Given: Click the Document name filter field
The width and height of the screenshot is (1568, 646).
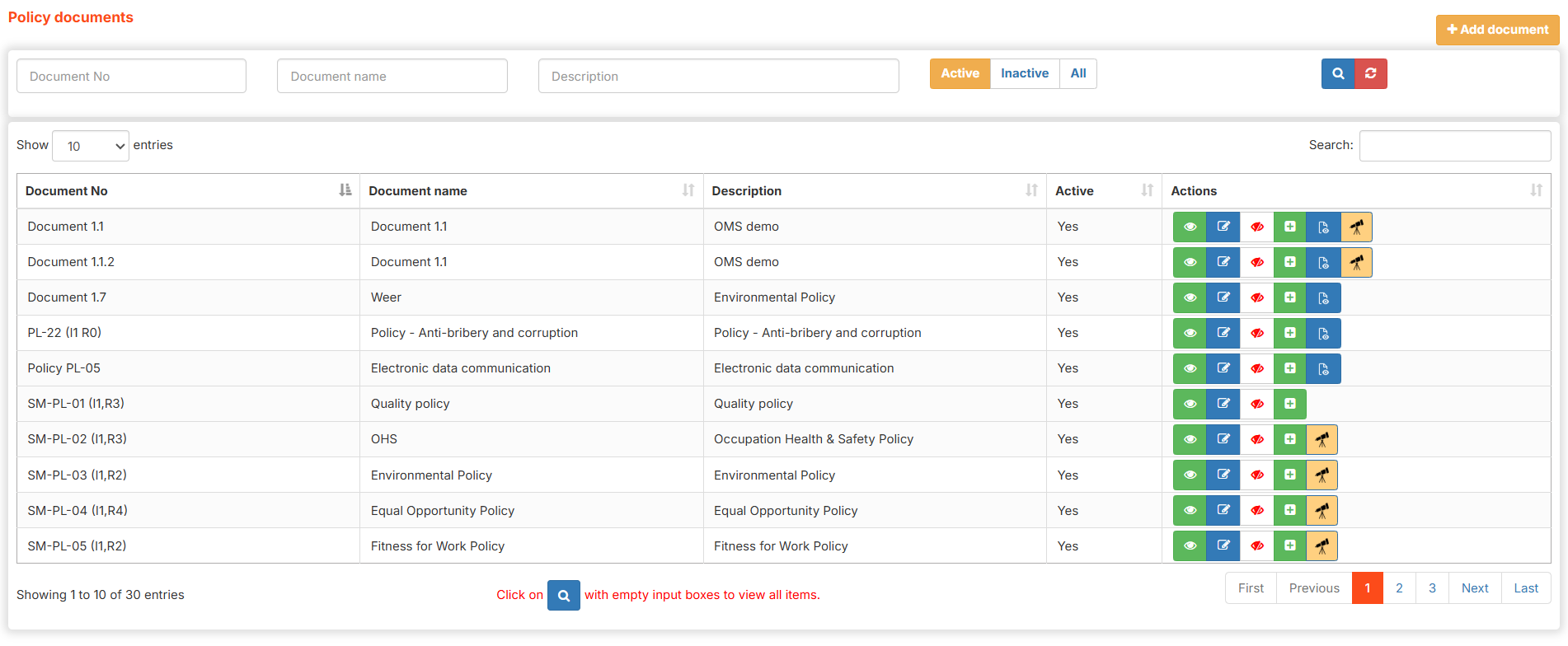Looking at the screenshot, I should [x=392, y=76].
